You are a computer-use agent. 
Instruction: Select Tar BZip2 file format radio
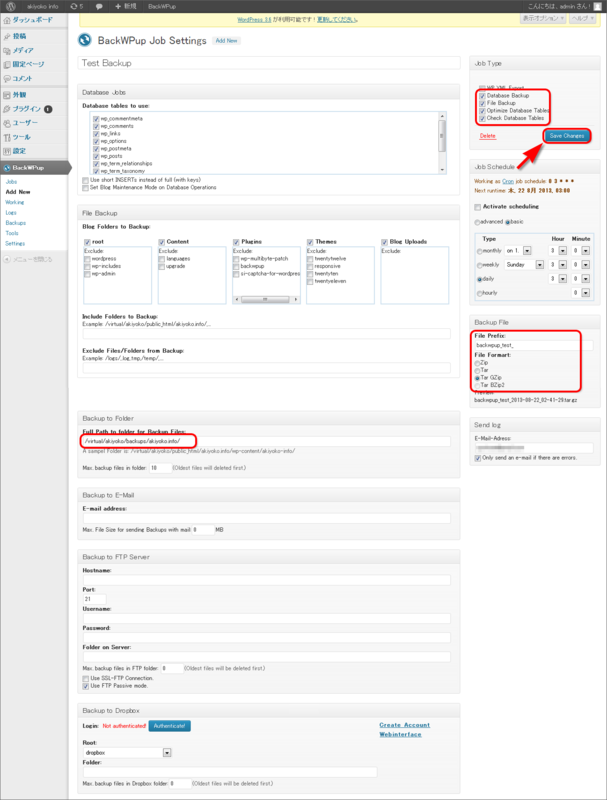(x=477, y=386)
